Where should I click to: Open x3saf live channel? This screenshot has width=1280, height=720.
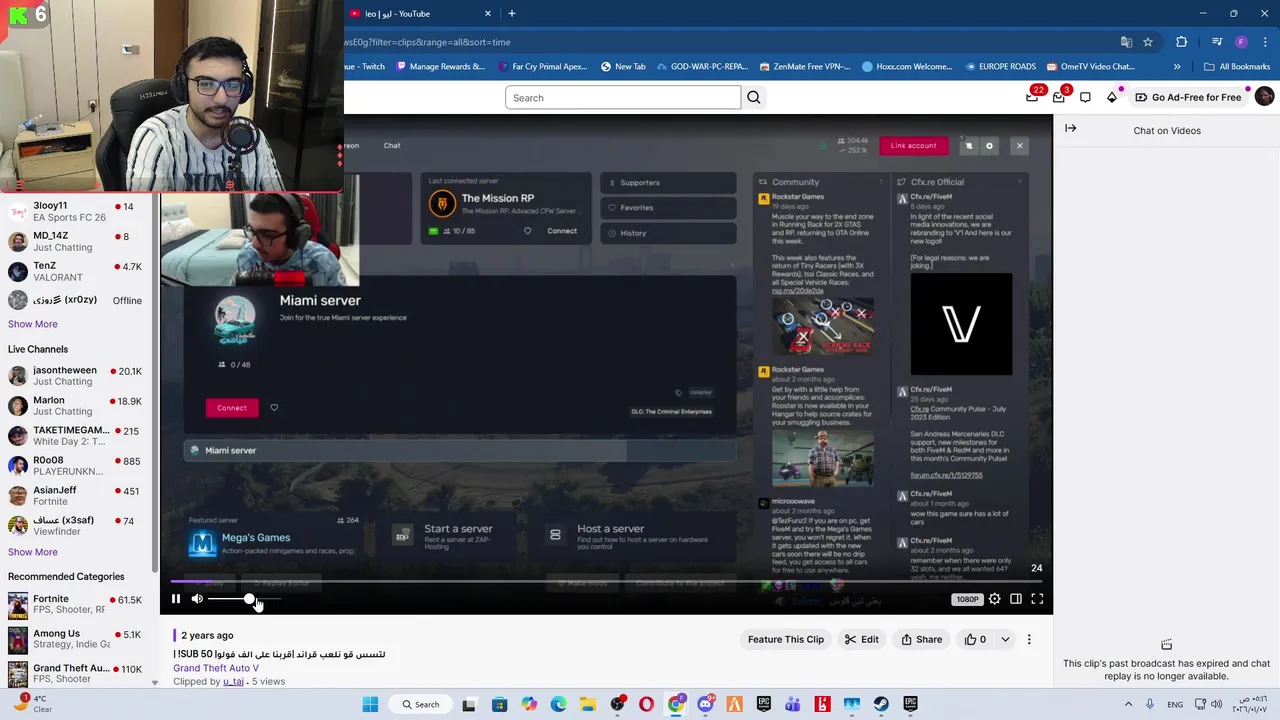click(75, 526)
